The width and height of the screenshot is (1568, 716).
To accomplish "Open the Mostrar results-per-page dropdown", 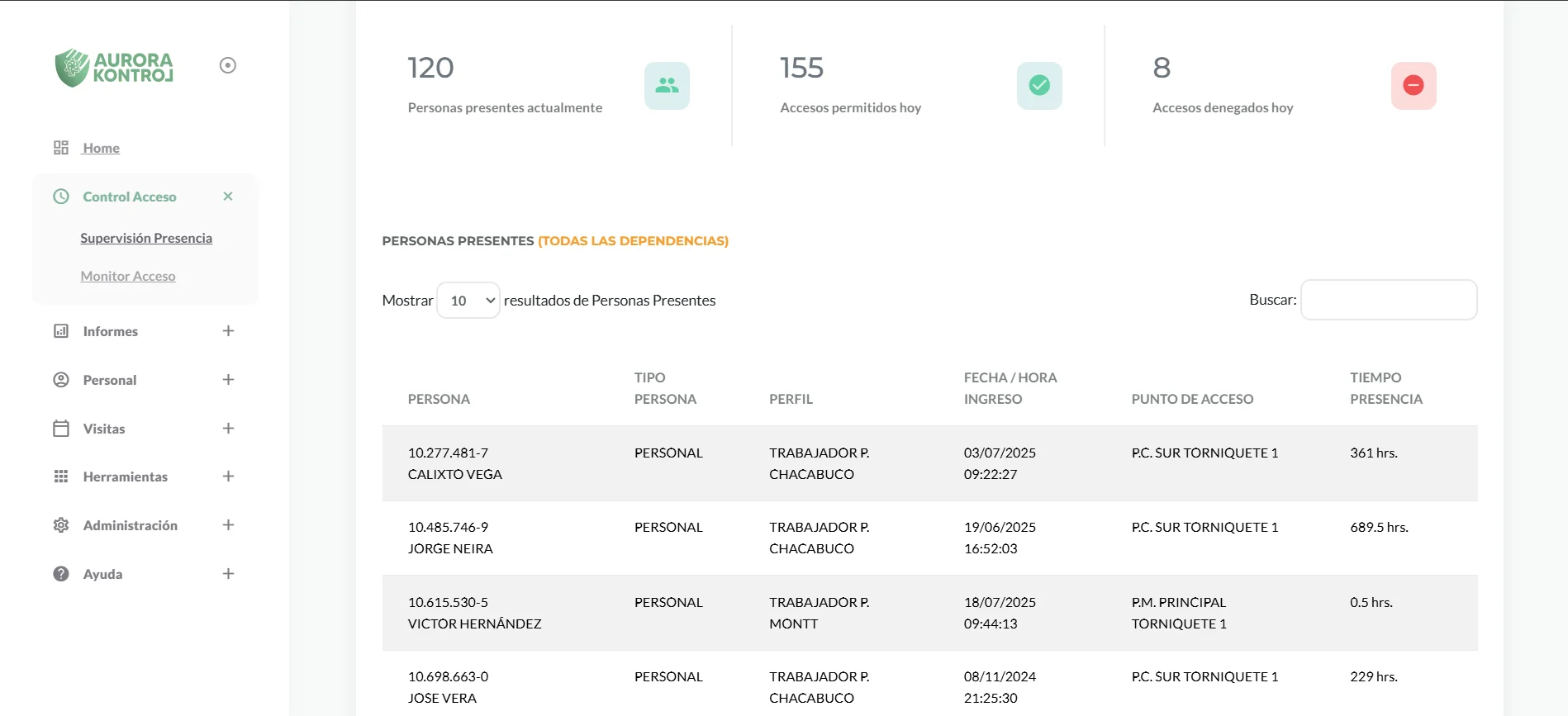I will (x=468, y=301).
